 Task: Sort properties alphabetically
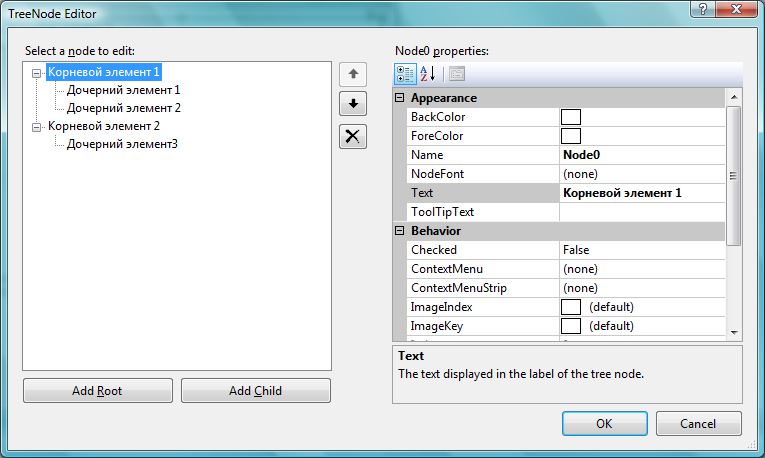pos(428,73)
